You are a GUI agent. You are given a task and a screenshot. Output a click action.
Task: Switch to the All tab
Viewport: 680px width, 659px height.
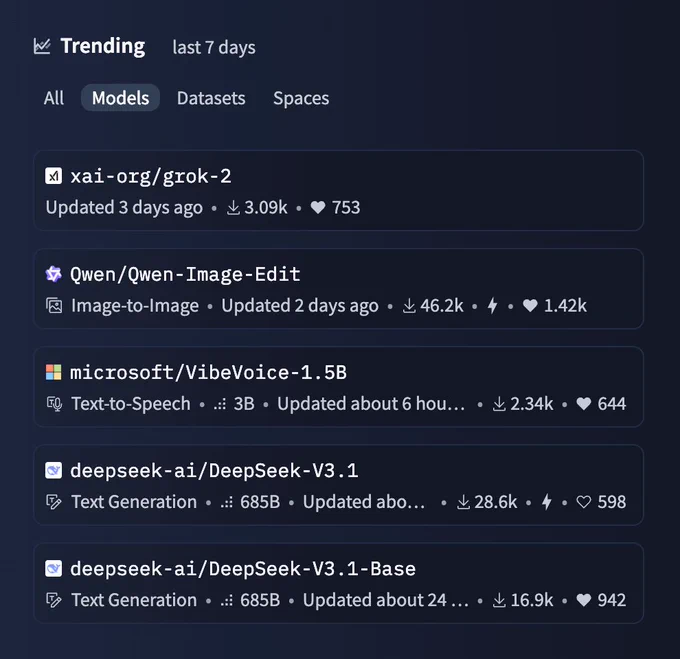54,98
